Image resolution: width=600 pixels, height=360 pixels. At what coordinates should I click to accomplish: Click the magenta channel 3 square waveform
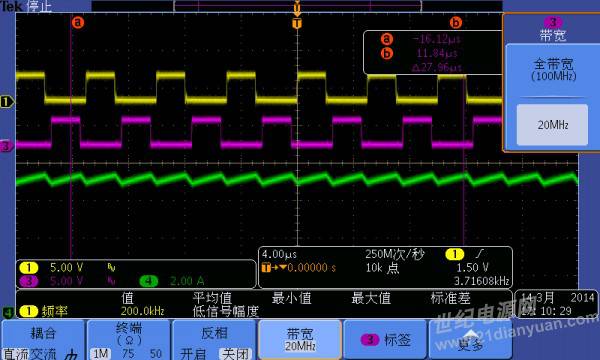259,132
